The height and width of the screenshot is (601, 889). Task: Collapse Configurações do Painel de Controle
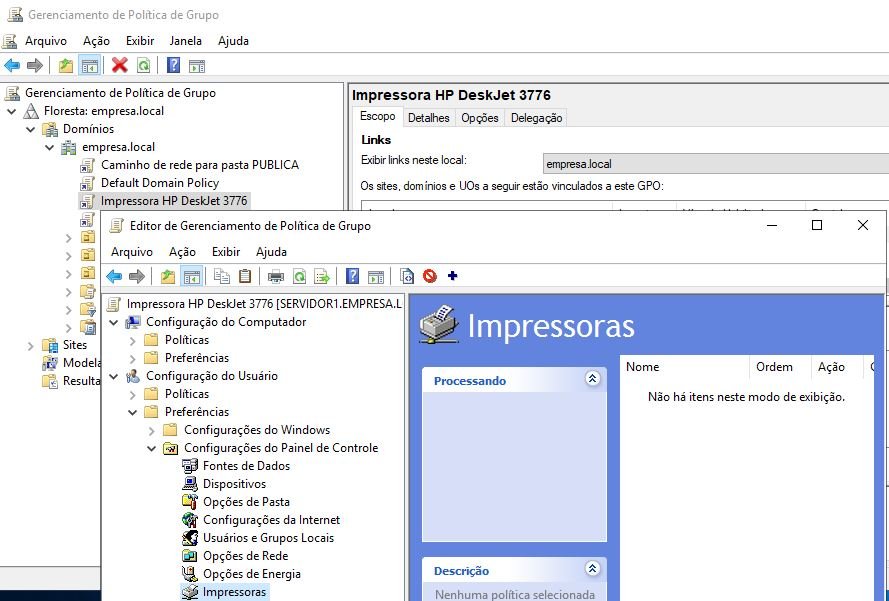point(151,448)
